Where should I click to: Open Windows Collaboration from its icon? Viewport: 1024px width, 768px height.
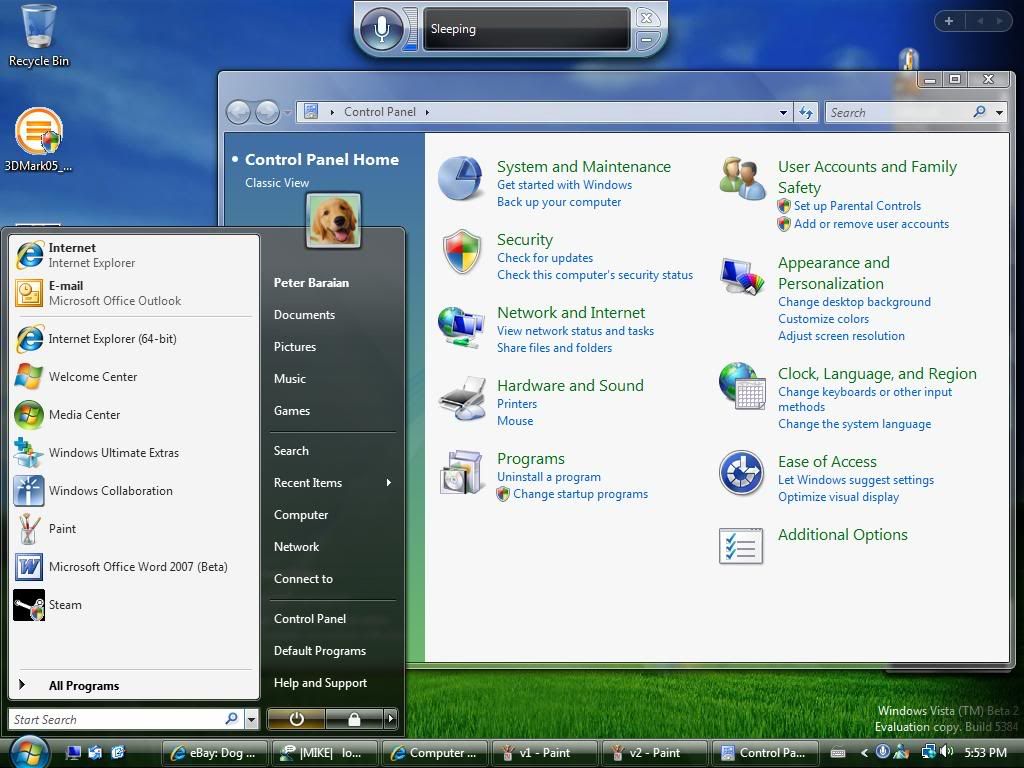coord(29,490)
